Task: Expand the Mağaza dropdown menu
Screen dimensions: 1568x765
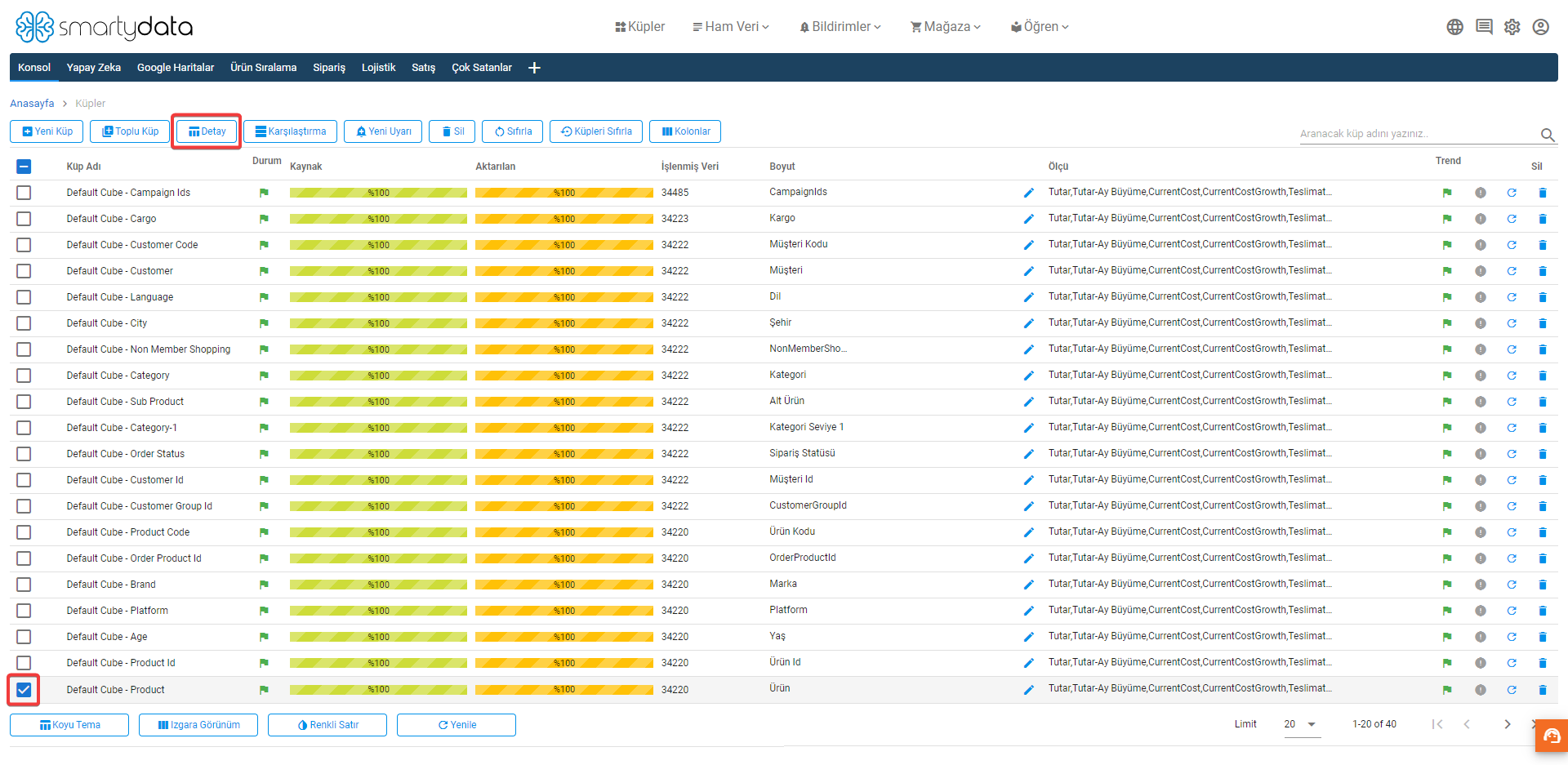Action: point(946,27)
